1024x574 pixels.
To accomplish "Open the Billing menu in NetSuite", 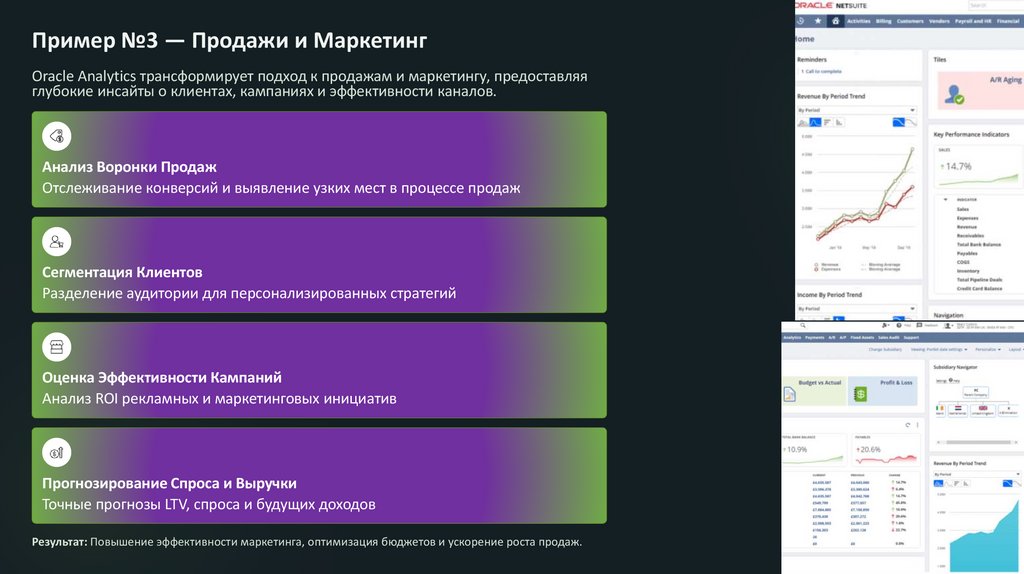I will 884,21.
